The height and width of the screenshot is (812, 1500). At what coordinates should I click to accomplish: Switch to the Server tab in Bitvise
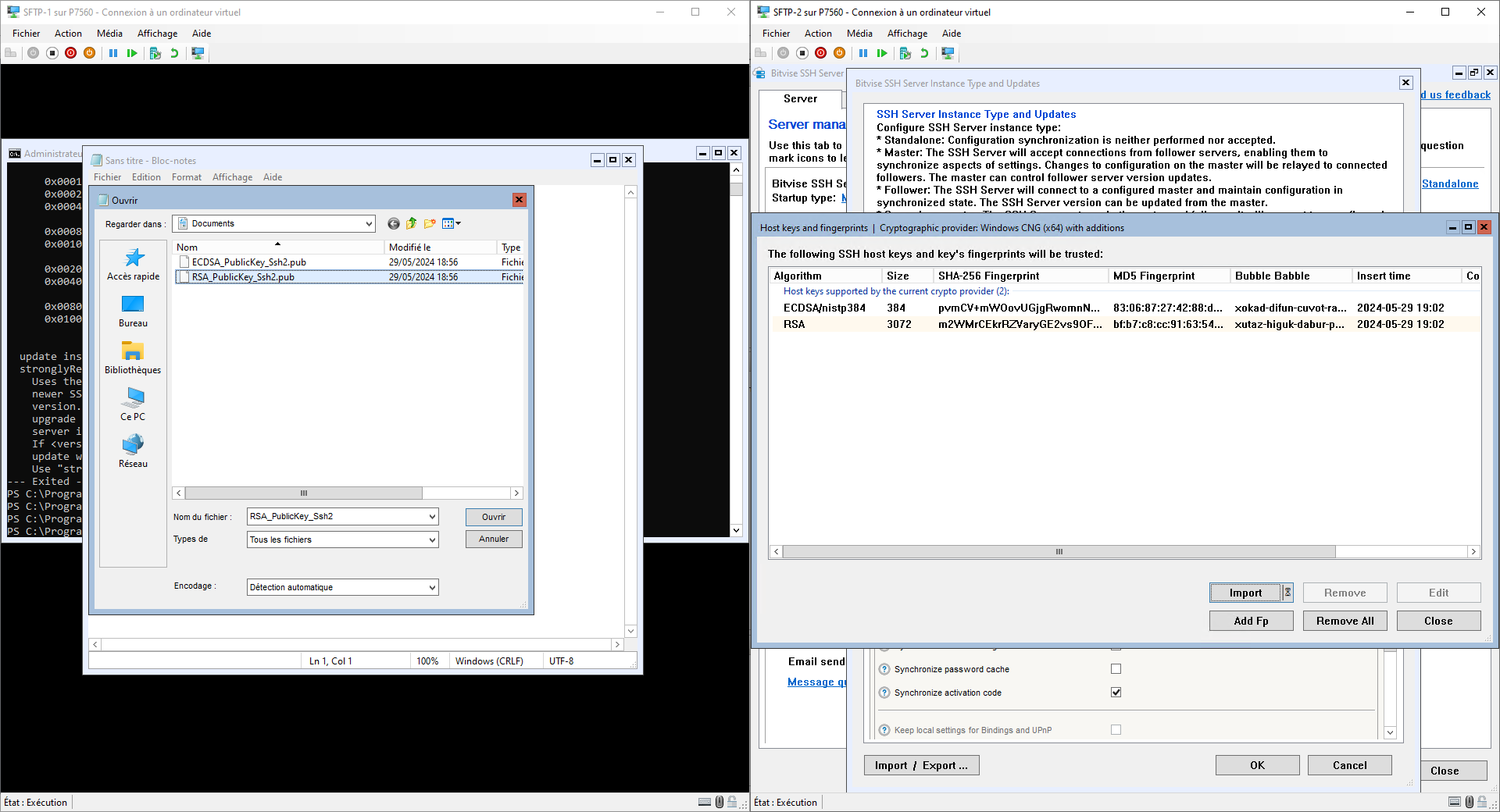coord(801,99)
